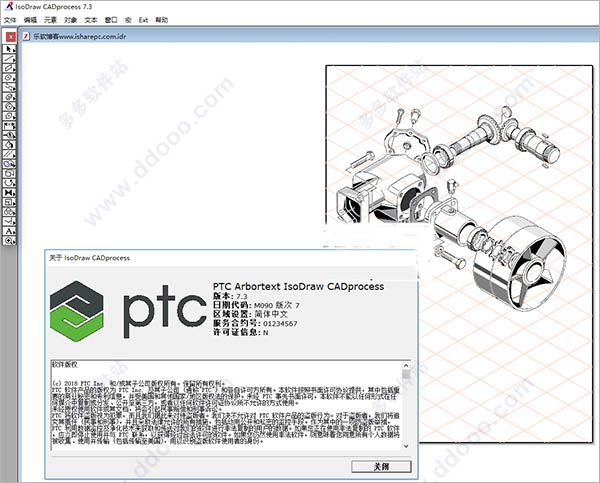Click the 'PTC Arbortext IsoDraw CADprocess' heading
This screenshot has height=483, width=600.
[x=298, y=286]
